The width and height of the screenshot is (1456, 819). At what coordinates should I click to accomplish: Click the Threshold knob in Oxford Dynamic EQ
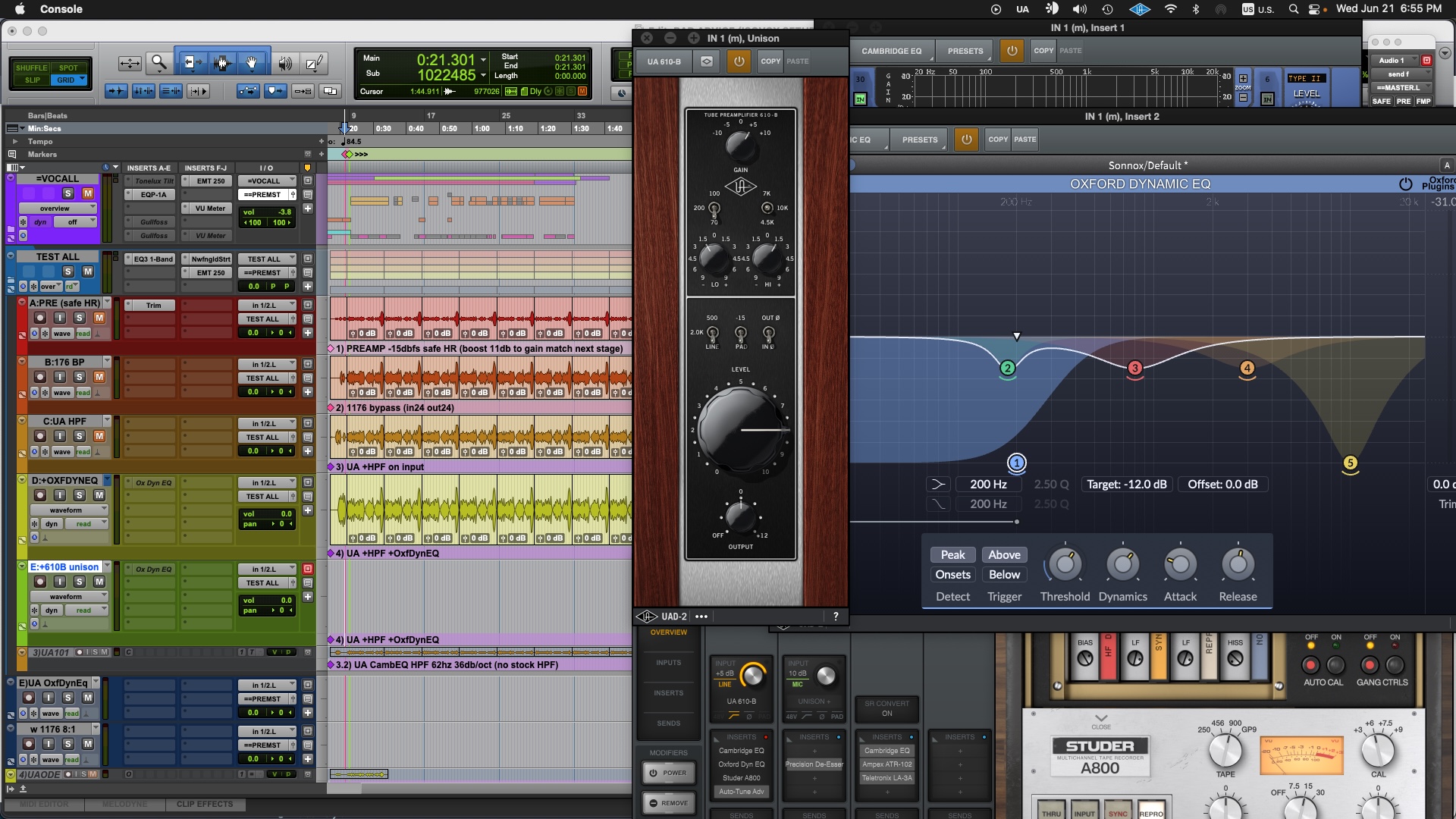[1065, 564]
